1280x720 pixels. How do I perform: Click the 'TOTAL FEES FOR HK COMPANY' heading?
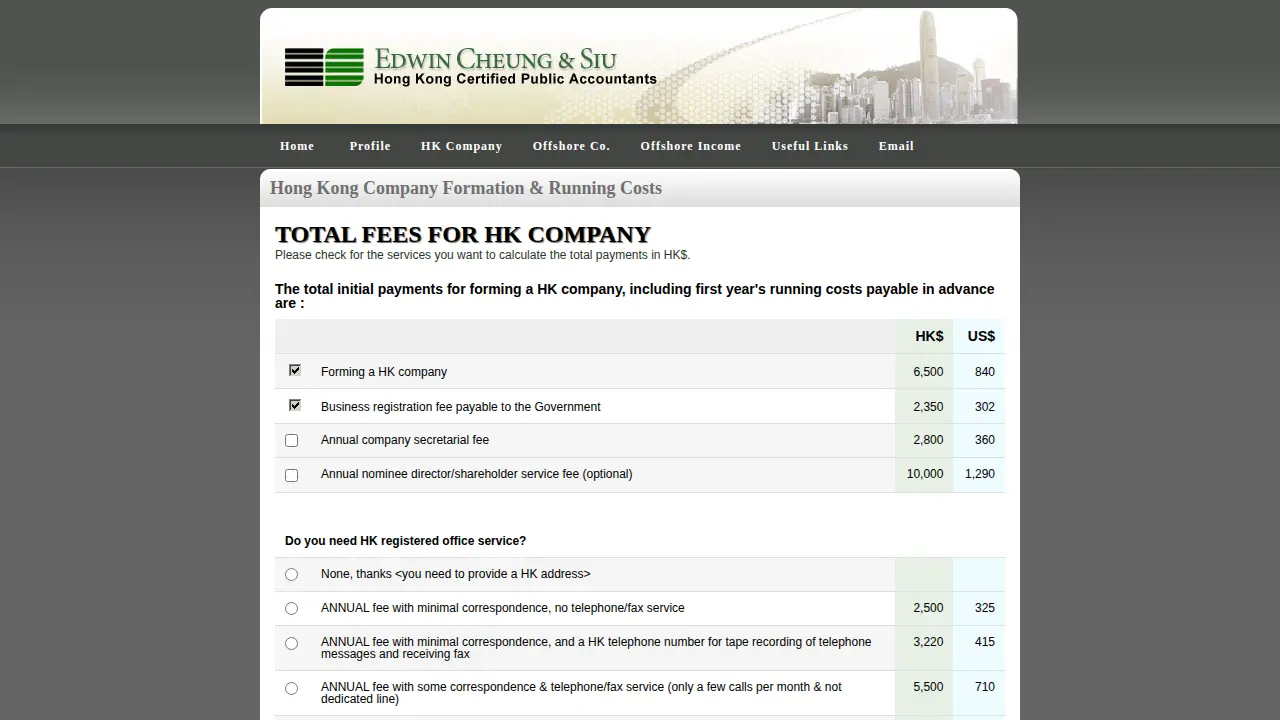click(x=463, y=235)
